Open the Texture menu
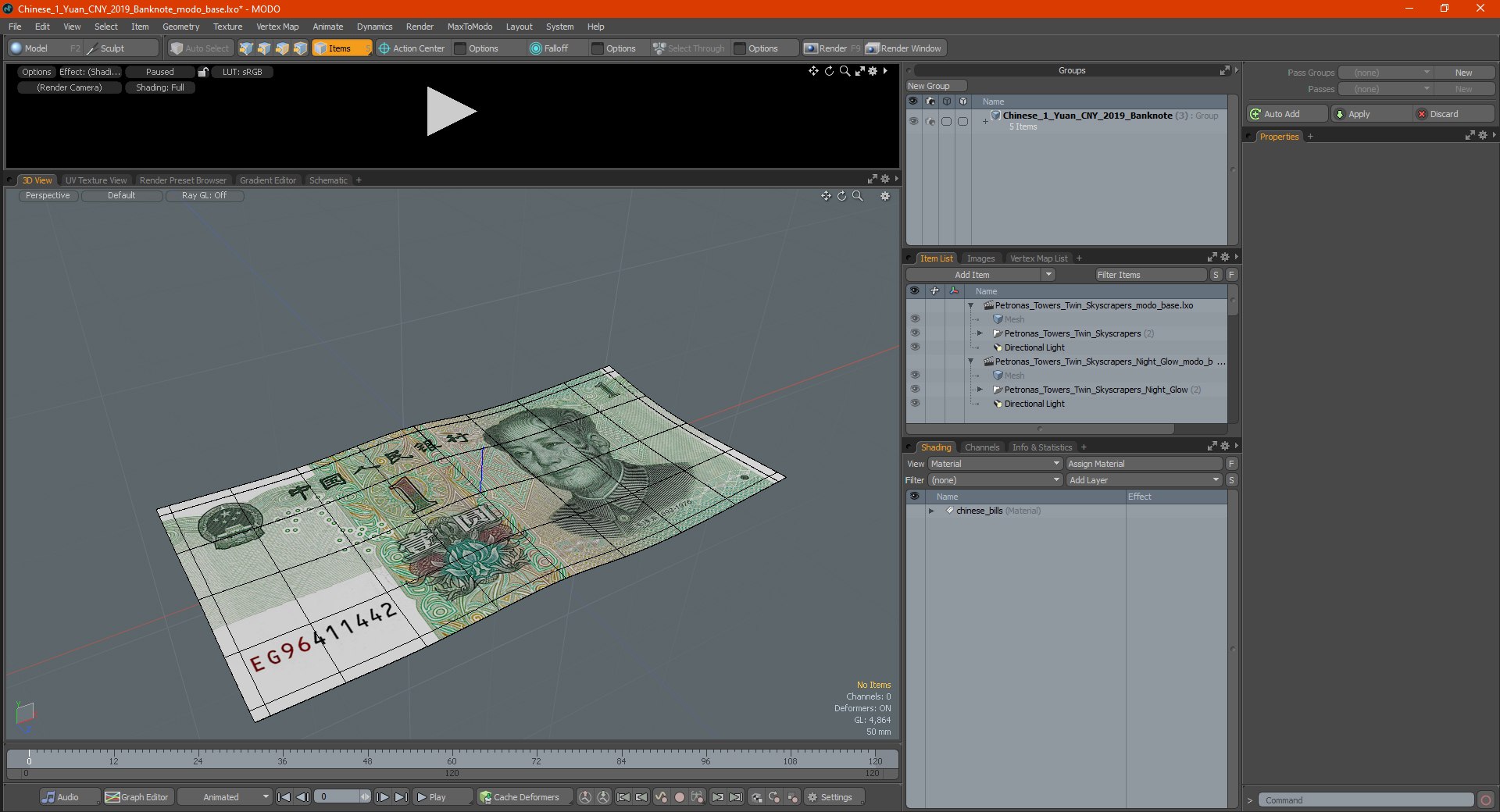Image resolution: width=1500 pixels, height=812 pixels. pyautogui.click(x=227, y=27)
